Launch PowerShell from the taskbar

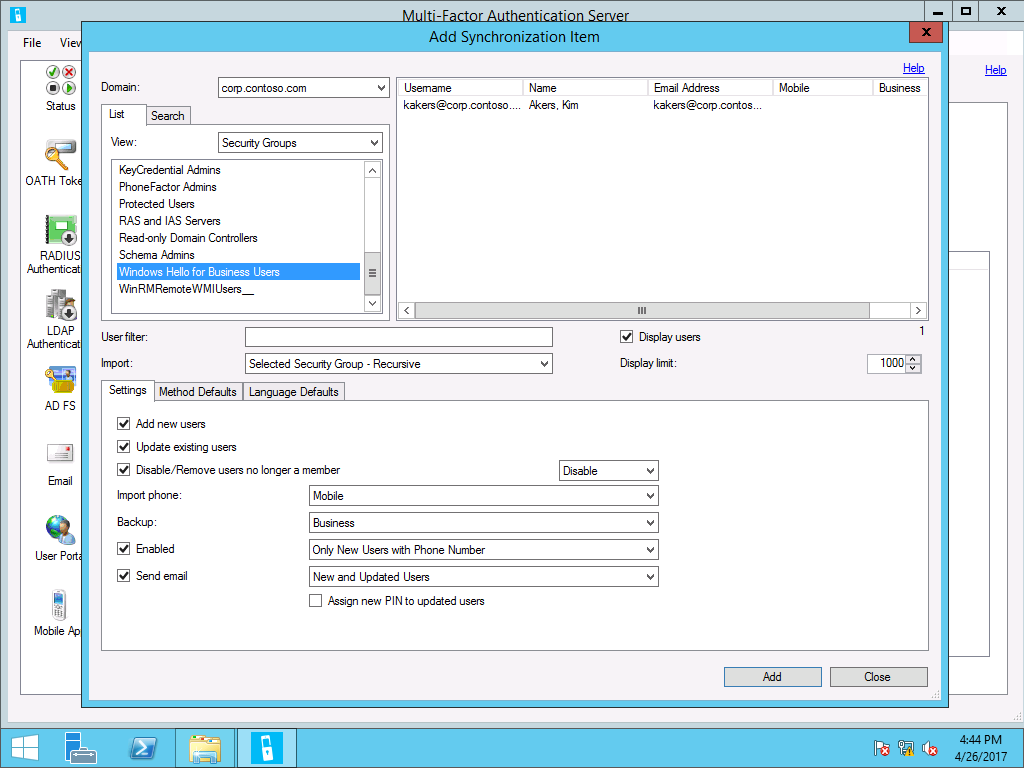tap(143, 748)
